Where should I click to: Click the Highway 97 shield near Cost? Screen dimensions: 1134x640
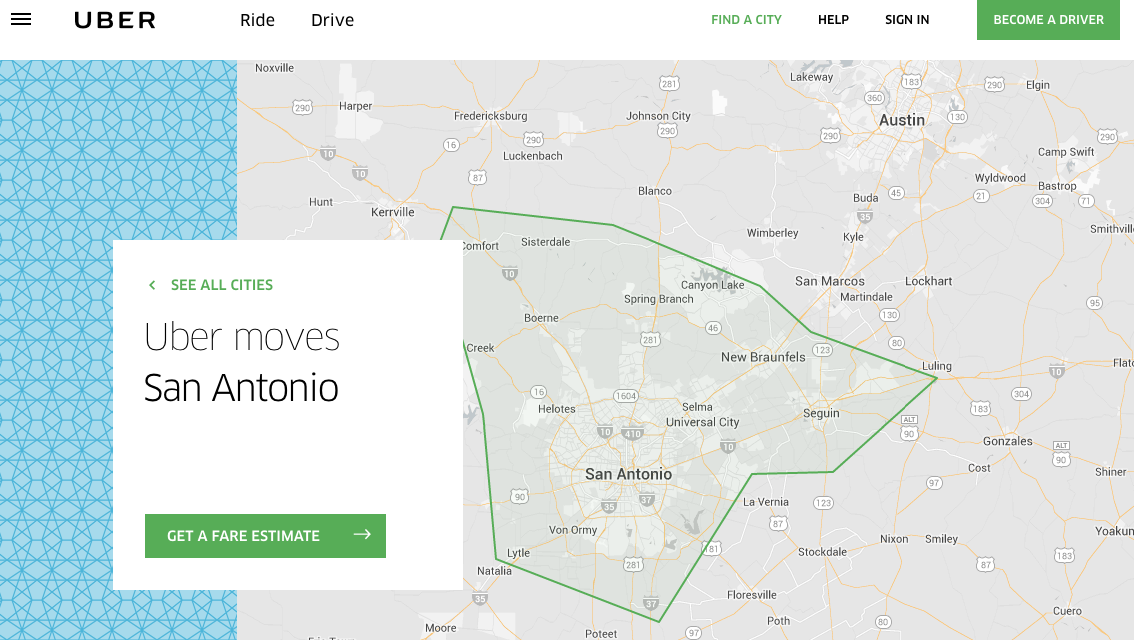click(934, 483)
